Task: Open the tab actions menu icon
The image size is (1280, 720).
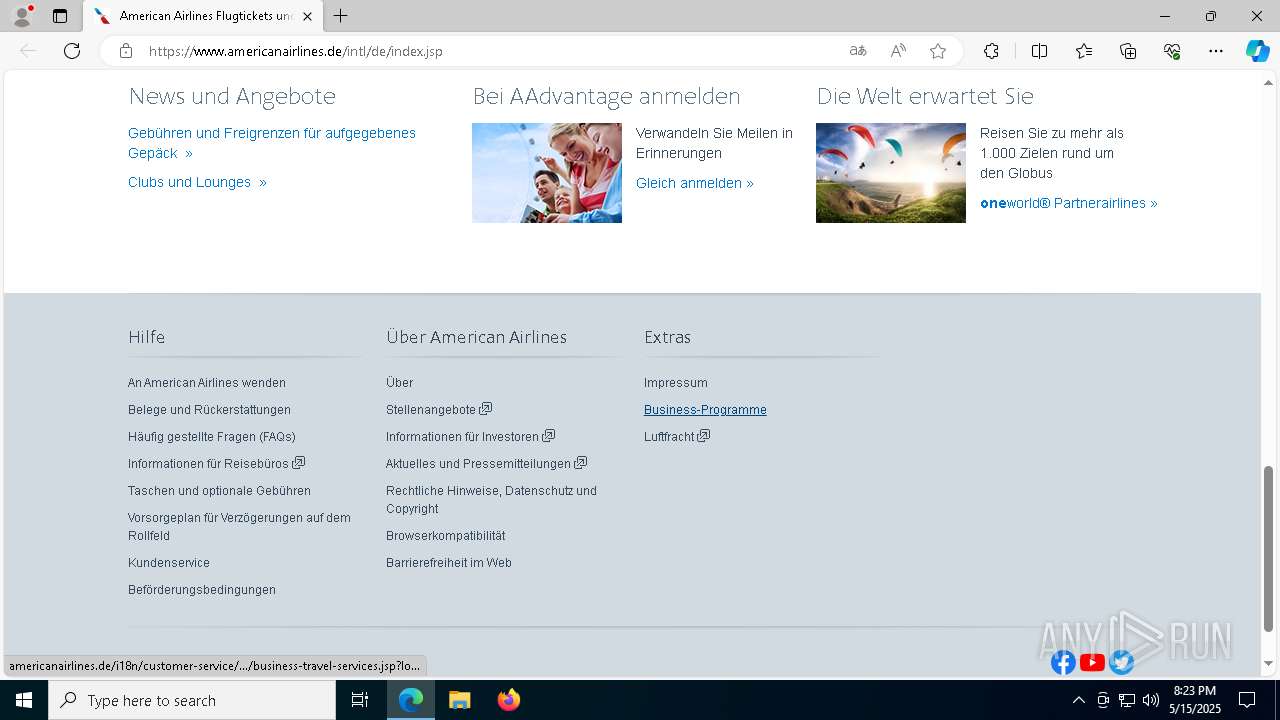Action: [60, 16]
